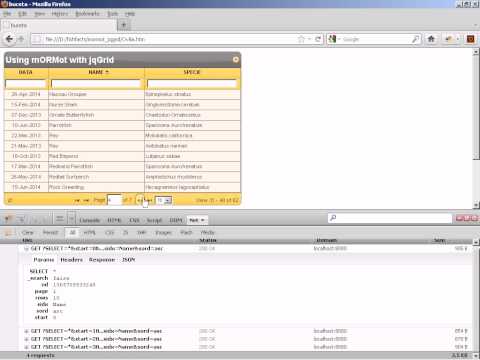Sort the grid by the SPECIE column
Screen dimensions: 480x360
(x=192, y=72)
